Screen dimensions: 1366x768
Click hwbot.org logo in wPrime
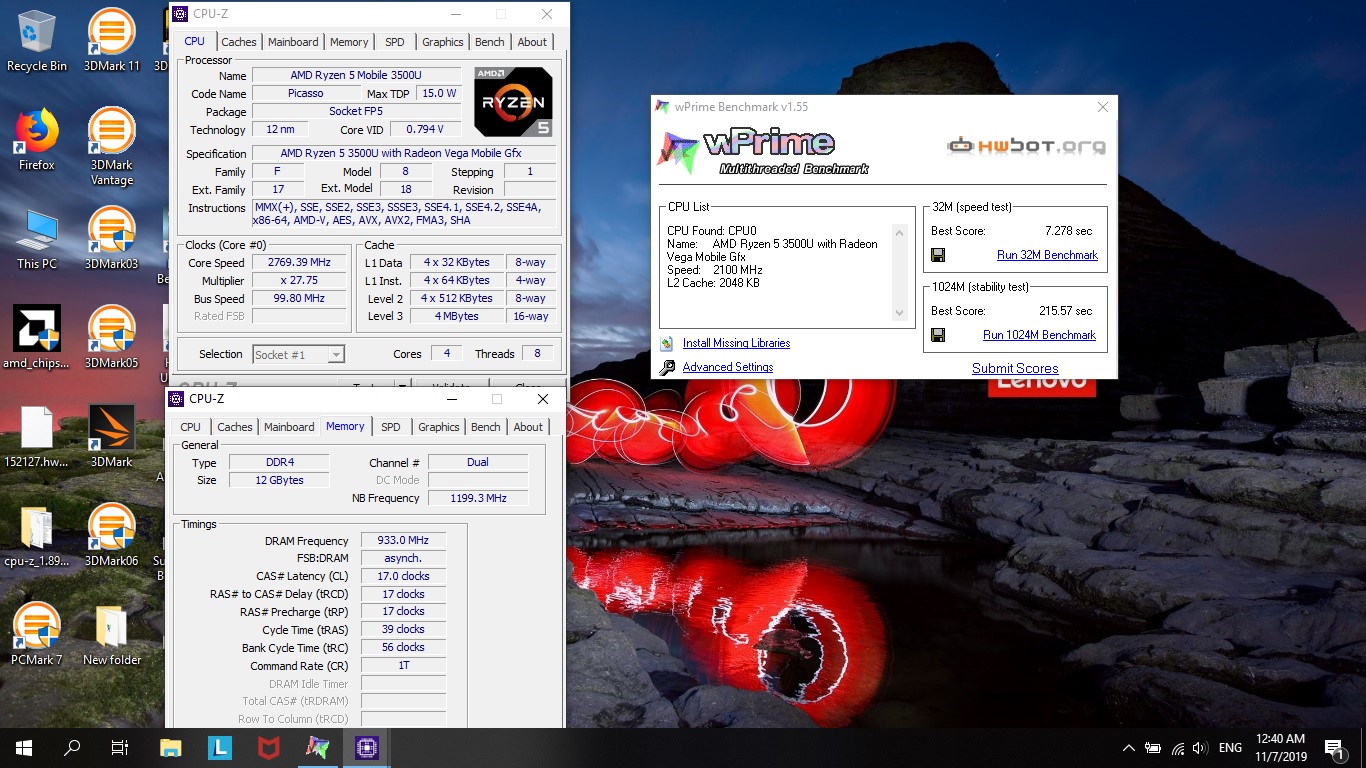pyautogui.click(x=1026, y=146)
